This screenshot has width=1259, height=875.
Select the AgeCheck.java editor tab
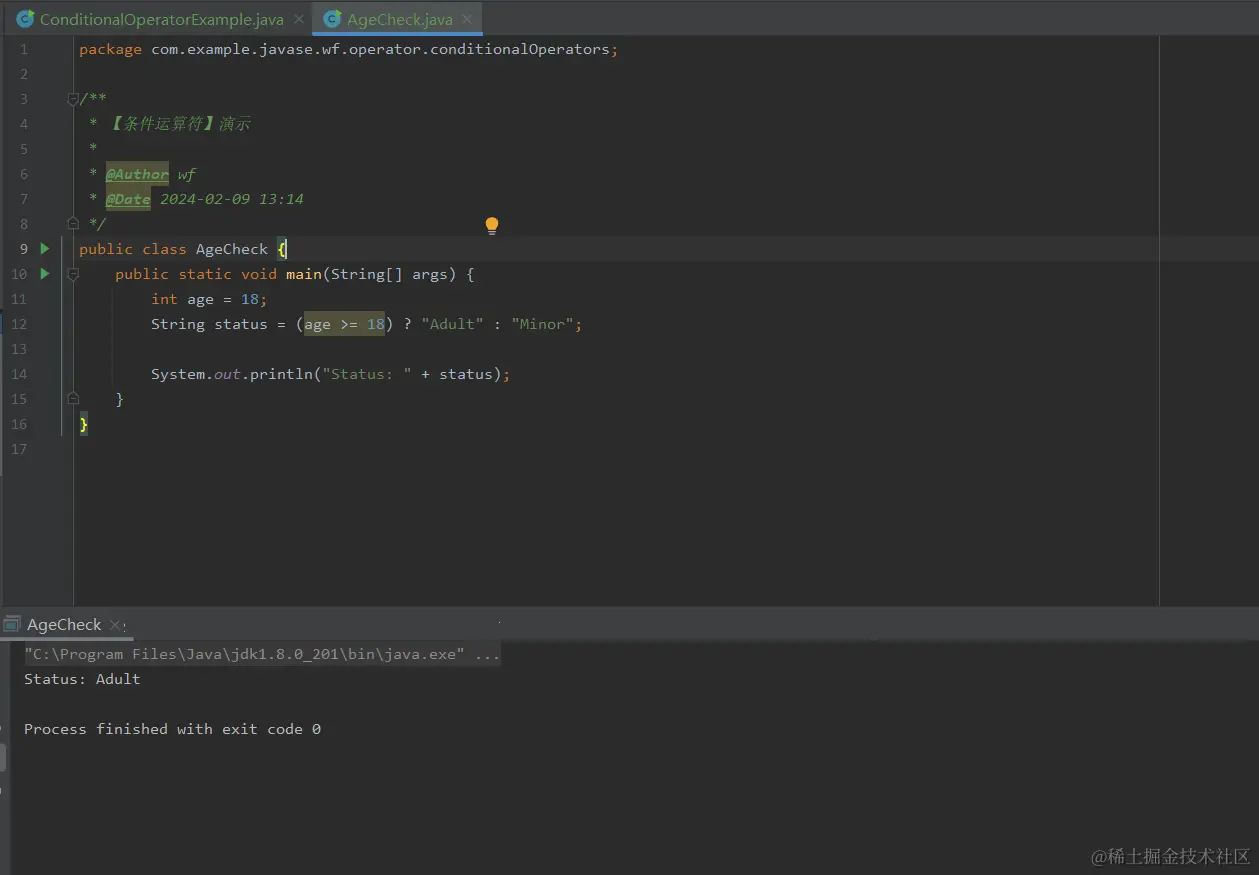(400, 19)
